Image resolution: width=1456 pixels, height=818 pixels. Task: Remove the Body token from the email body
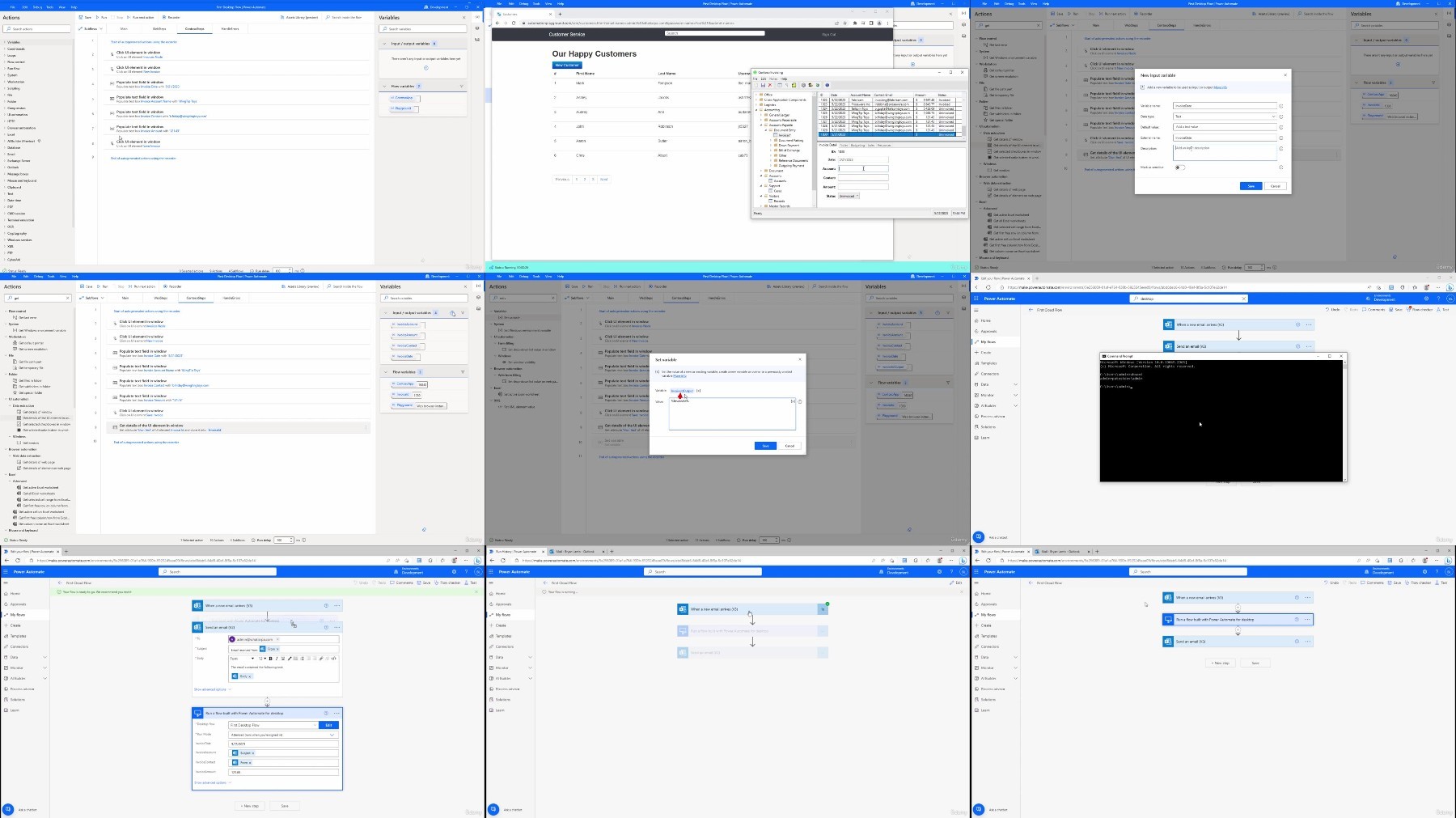(x=250, y=676)
